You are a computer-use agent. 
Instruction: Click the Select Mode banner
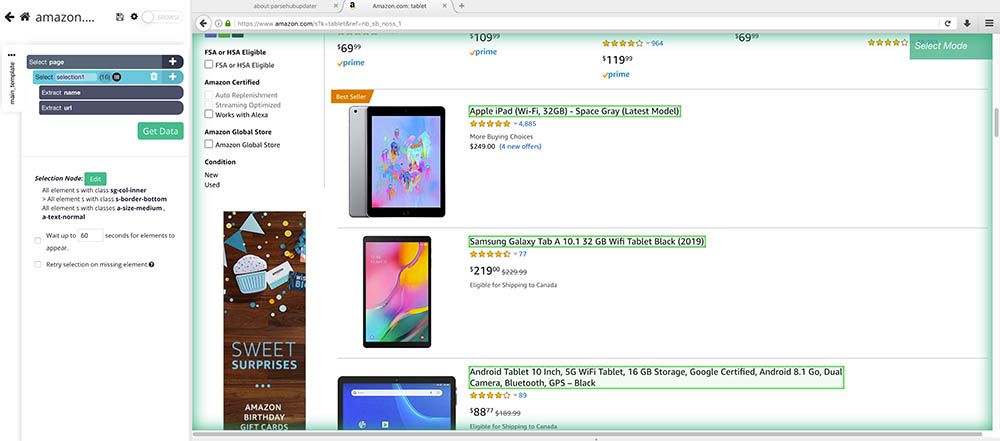click(x=950, y=46)
